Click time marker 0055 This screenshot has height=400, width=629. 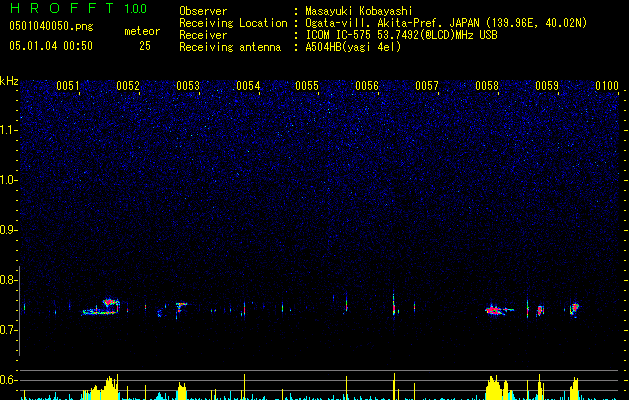307,86
